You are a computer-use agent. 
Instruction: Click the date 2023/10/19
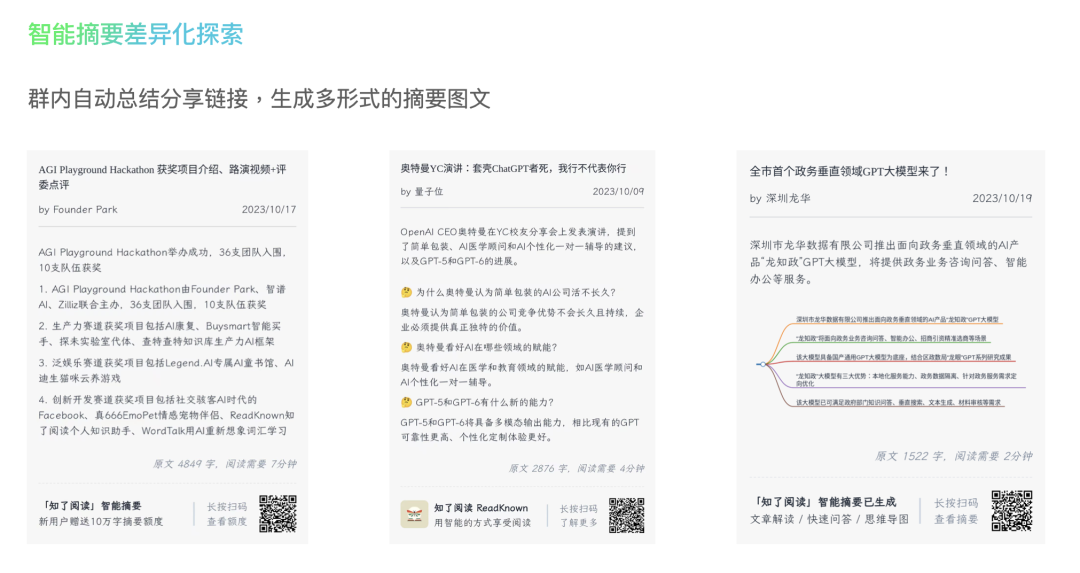point(1002,198)
